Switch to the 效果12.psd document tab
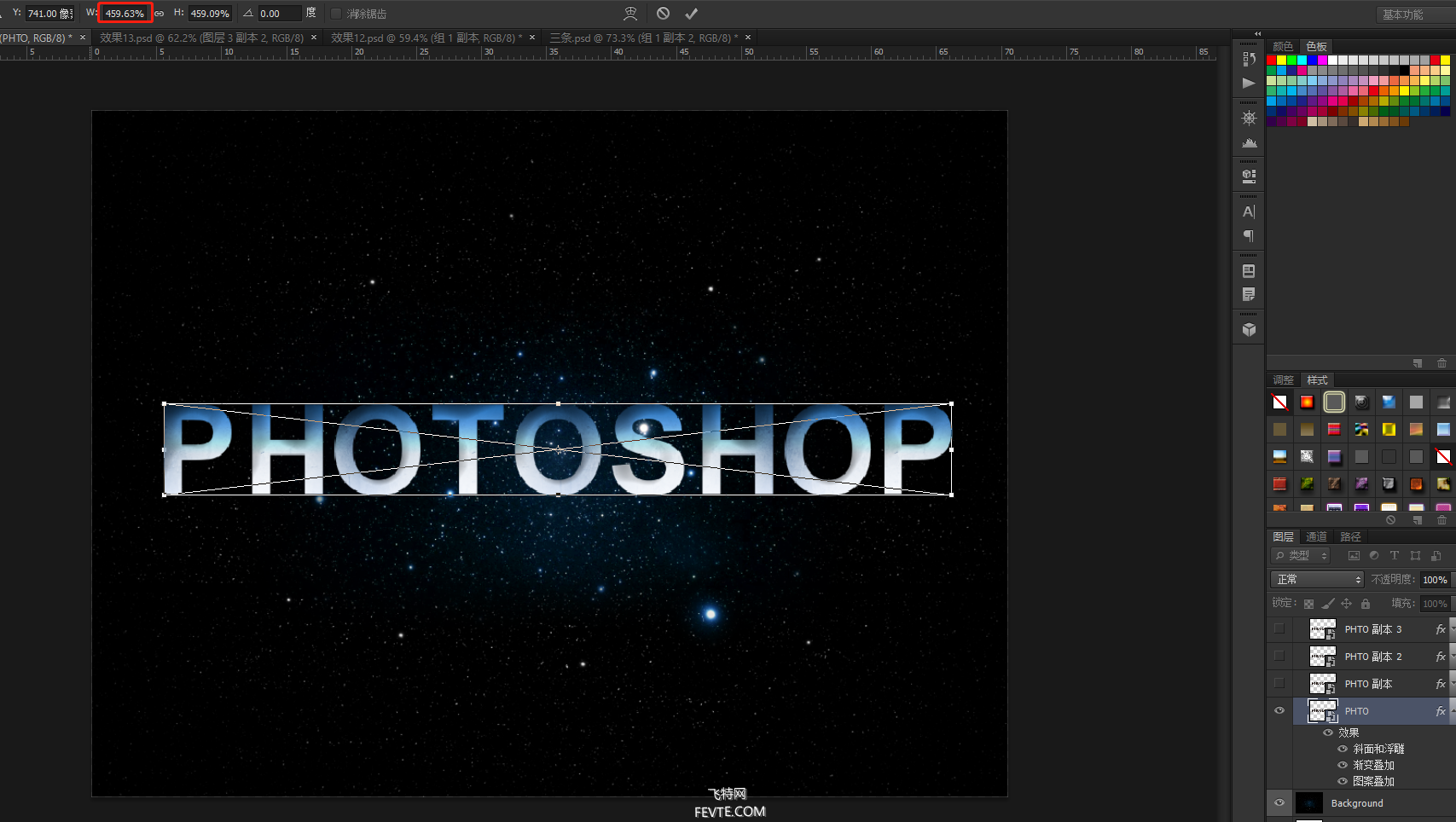 point(426,38)
